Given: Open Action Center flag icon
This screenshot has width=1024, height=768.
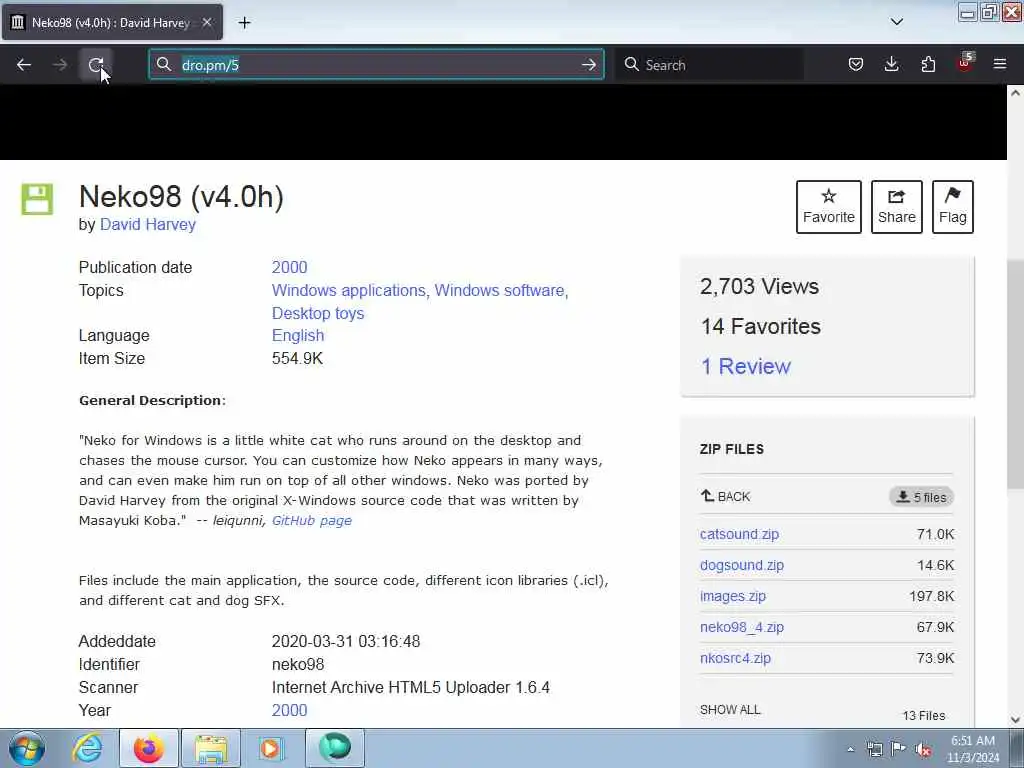Looking at the screenshot, I should [x=899, y=749].
